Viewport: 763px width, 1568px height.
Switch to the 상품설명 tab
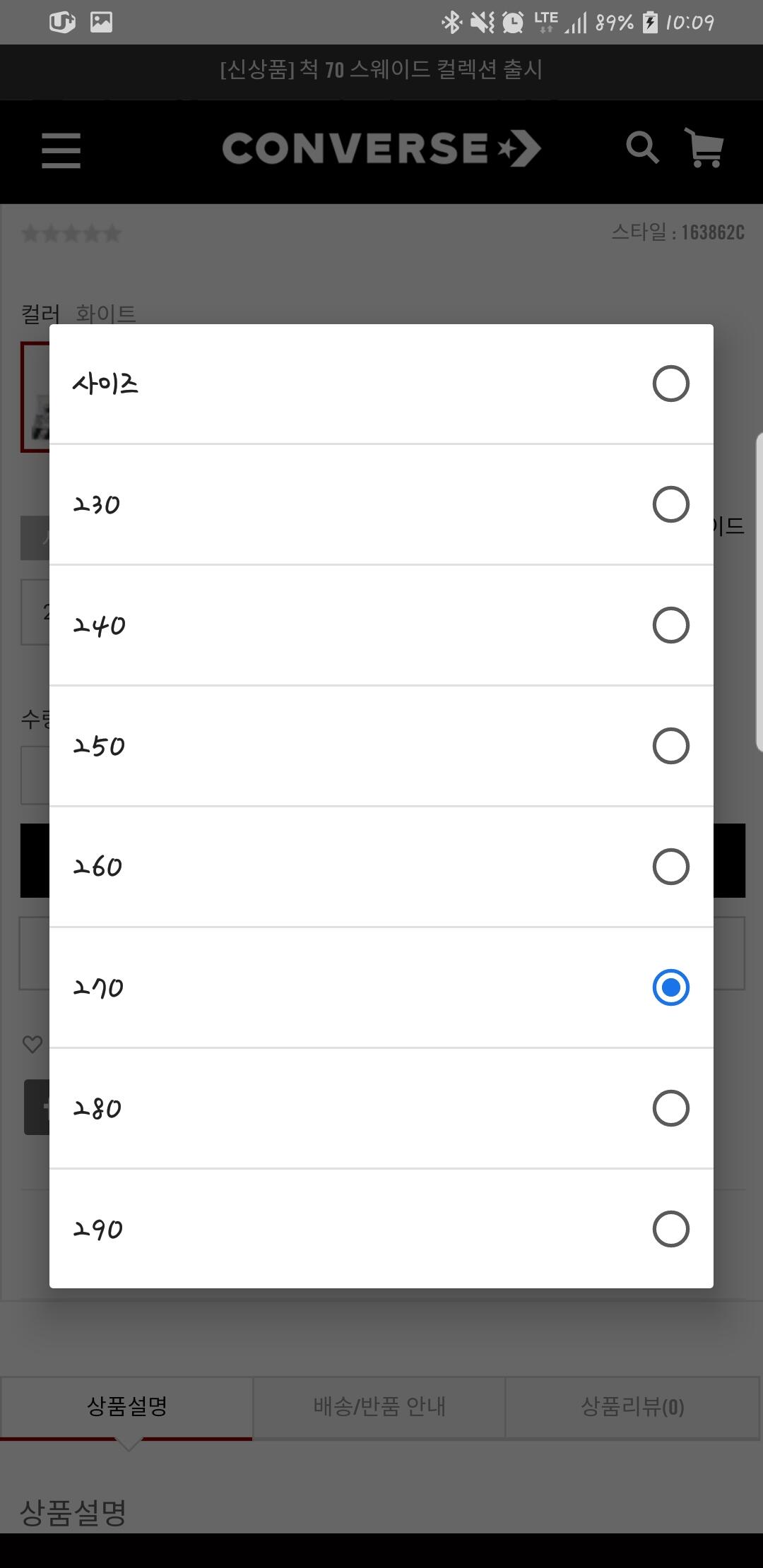pyautogui.click(x=126, y=1406)
